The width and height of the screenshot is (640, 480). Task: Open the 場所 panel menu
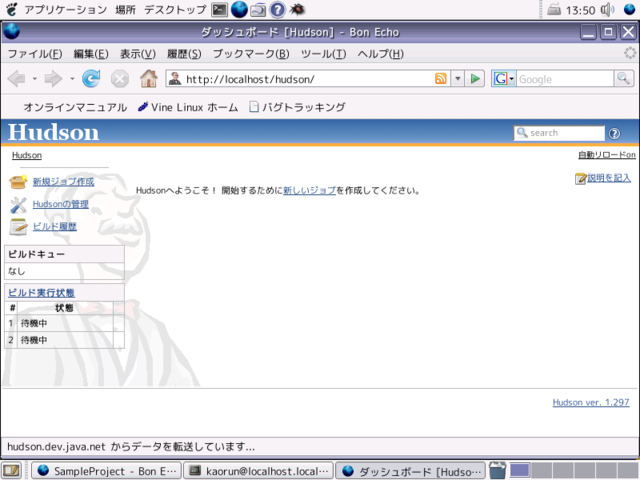click(125, 9)
